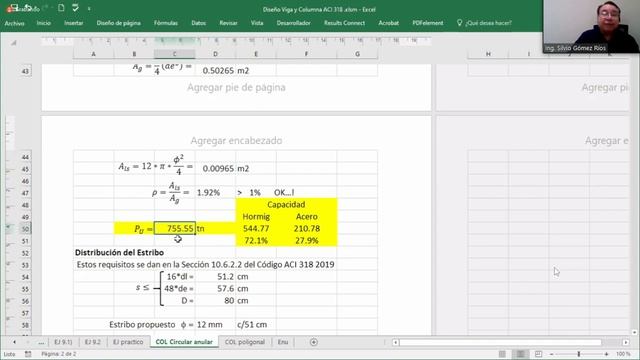Open the PDFelement ribbon tab
640x360 pixels.
tap(427, 23)
